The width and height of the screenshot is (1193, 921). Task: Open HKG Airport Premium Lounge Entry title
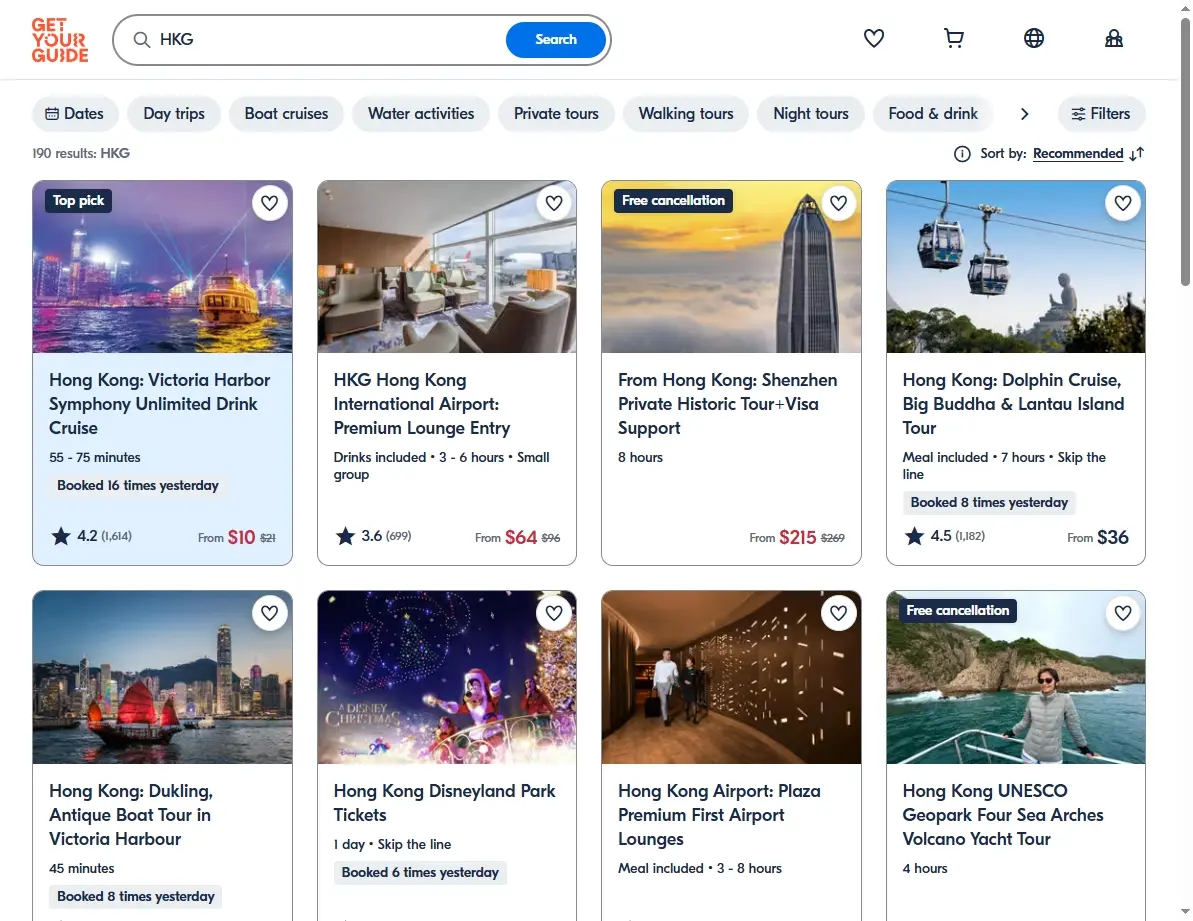pyautogui.click(x=422, y=404)
